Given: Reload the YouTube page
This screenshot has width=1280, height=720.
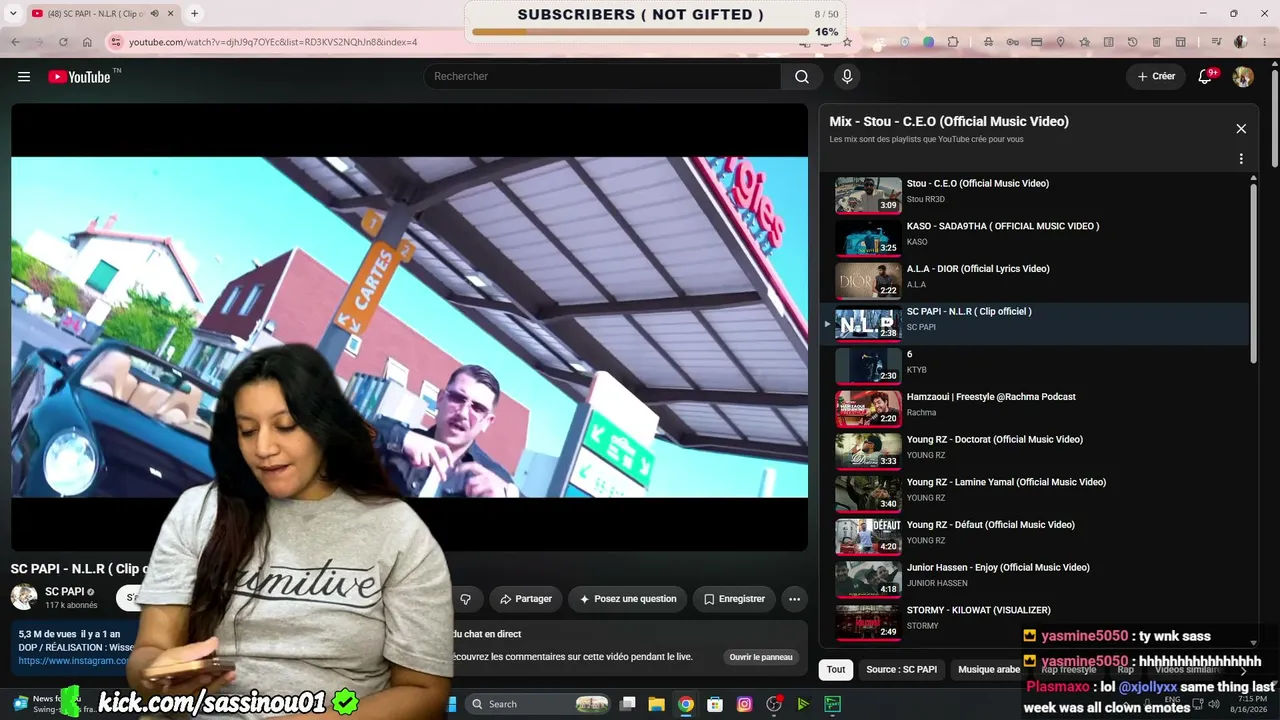Looking at the screenshot, I should (x=63, y=42).
